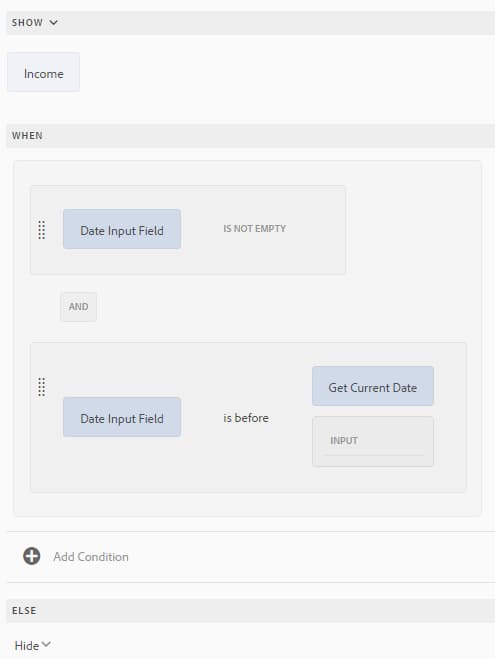Change the 'is before' operator
This screenshot has height=659, width=495.
pos(246,418)
